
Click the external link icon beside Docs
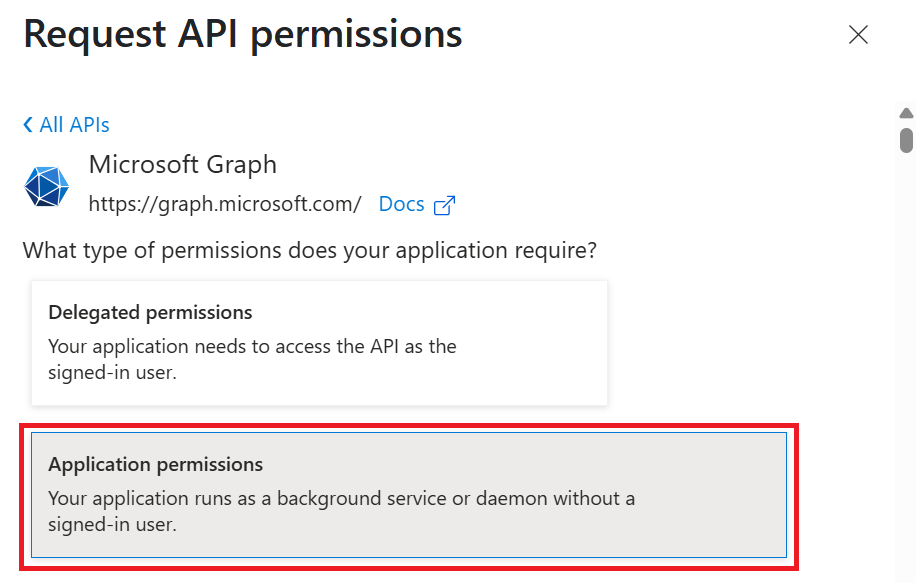444,205
